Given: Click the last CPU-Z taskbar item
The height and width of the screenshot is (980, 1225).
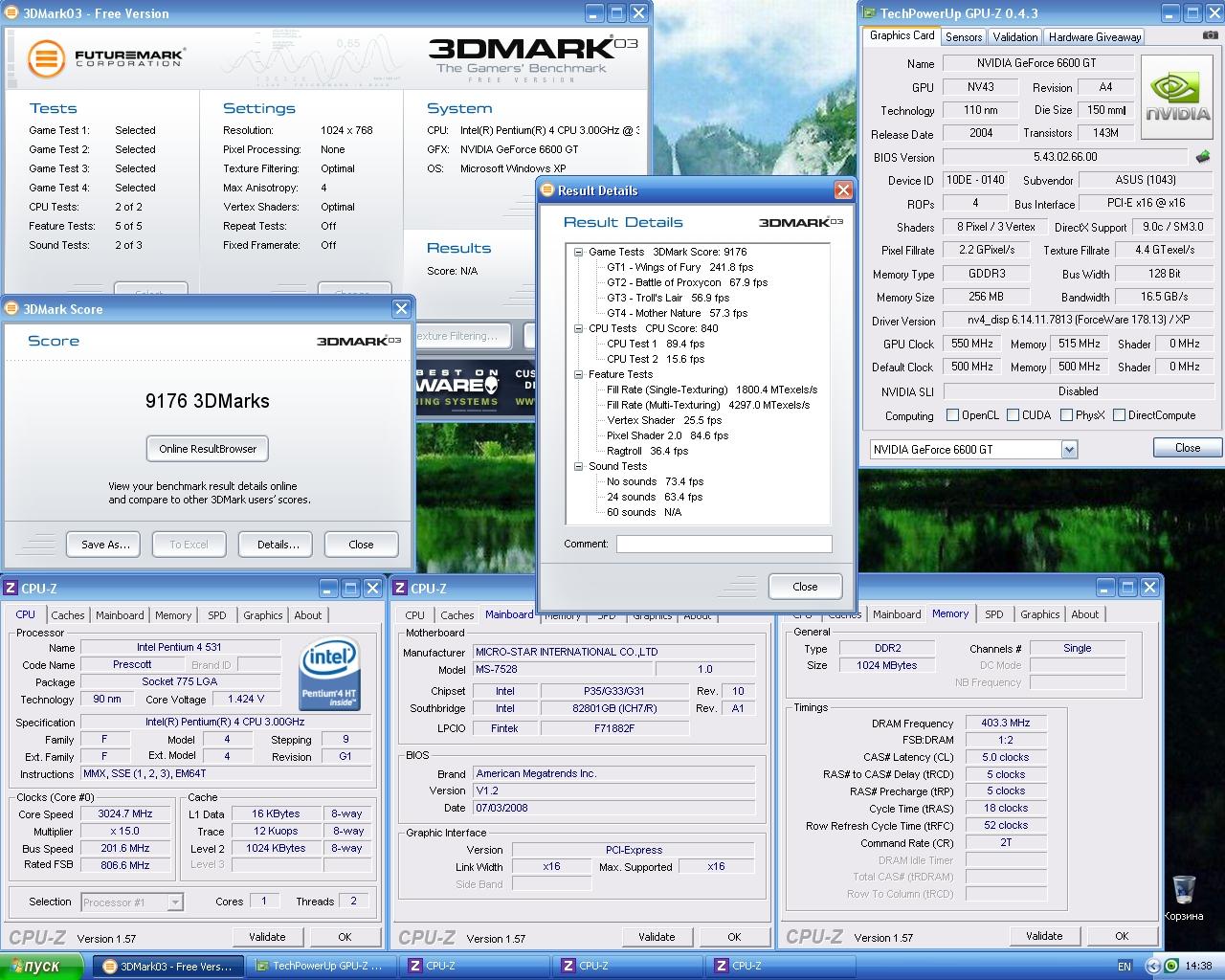Looking at the screenshot, I should click(780, 967).
